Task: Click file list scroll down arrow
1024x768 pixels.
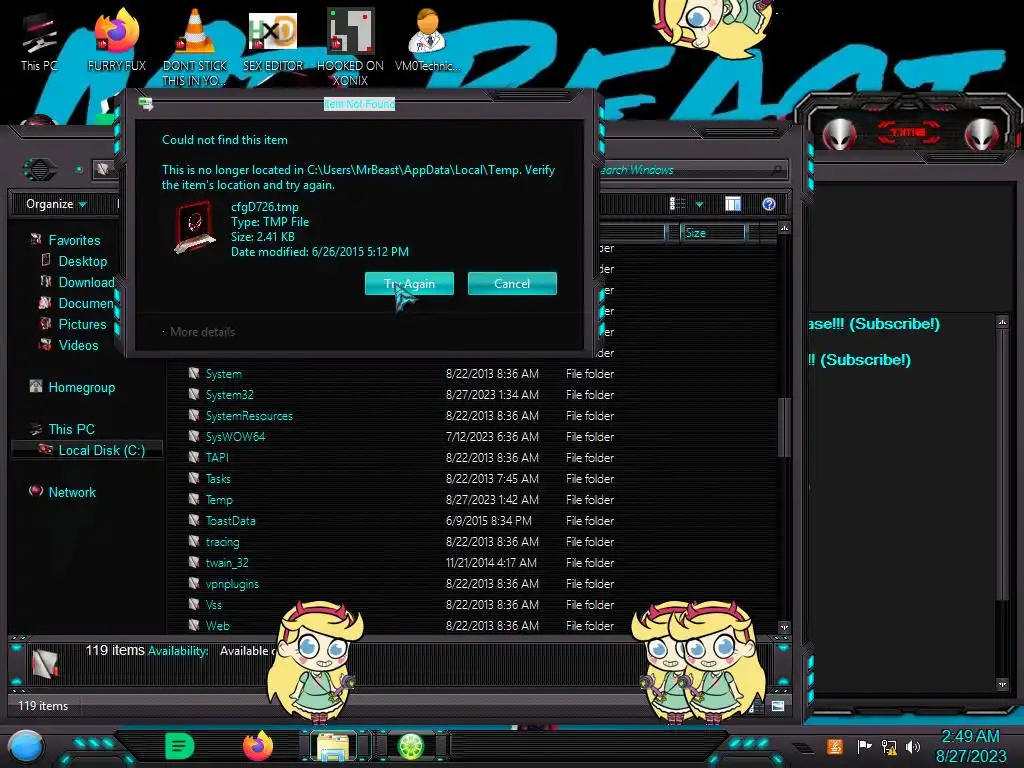Action: coord(784,627)
